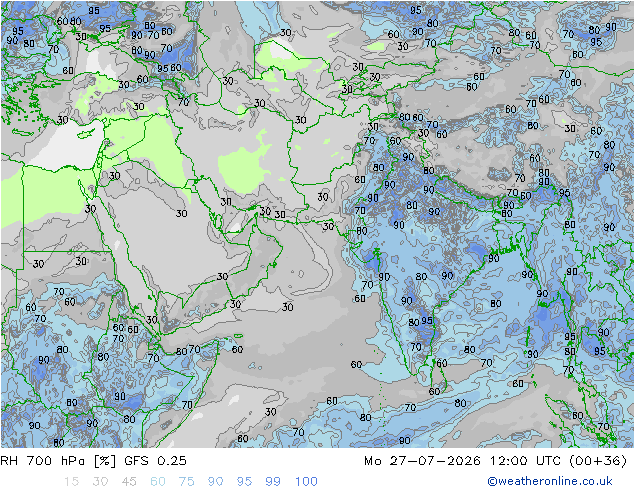Select legend value 90 in bottom scale

pos(216,482)
